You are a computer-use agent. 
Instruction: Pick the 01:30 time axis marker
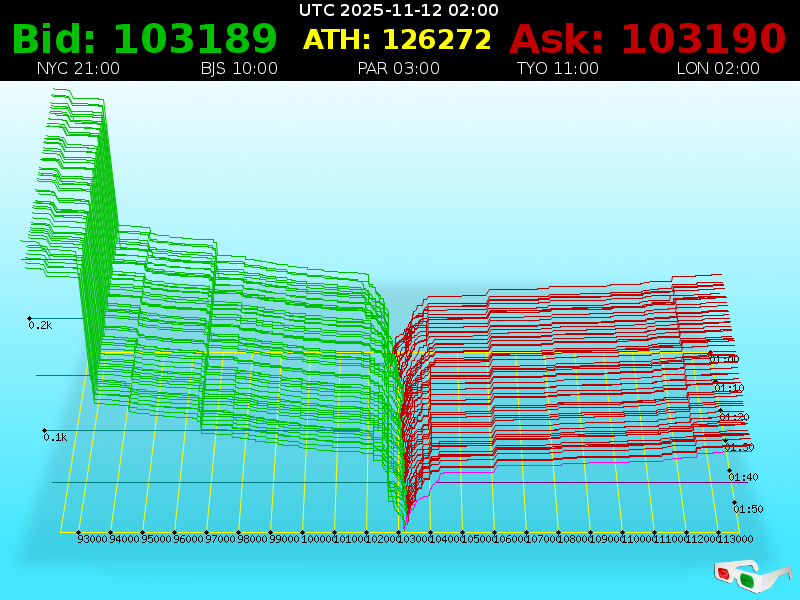coord(739,446)
